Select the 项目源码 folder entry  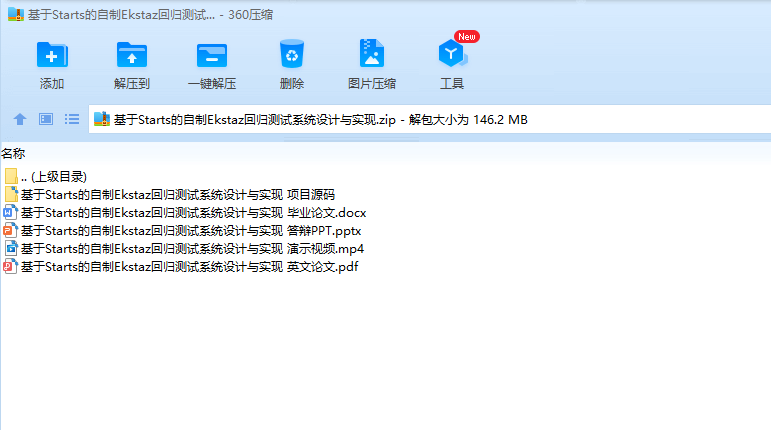178,195
